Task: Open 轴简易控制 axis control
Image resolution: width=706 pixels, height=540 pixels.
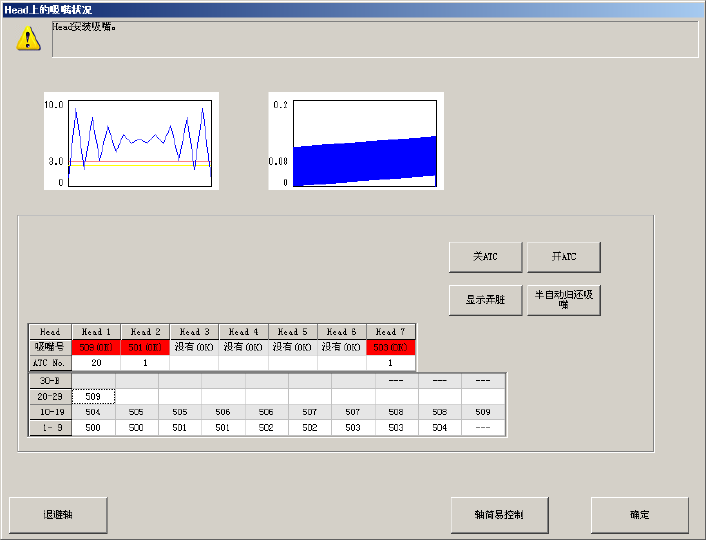Action: coord(499,515)
